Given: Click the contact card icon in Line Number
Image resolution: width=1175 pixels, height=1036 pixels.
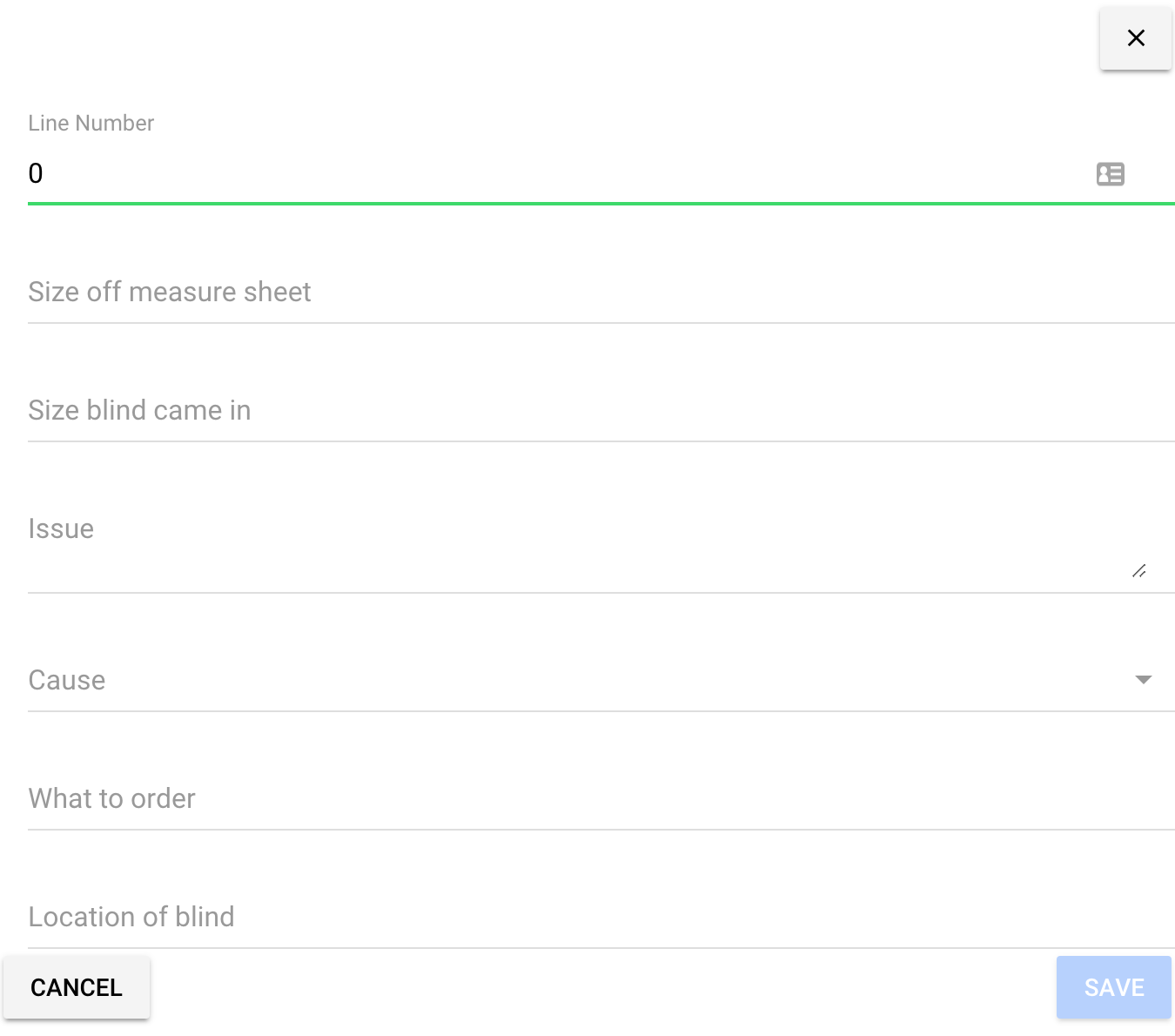Looking at the screenshot, I should [x=1110, y=174].
